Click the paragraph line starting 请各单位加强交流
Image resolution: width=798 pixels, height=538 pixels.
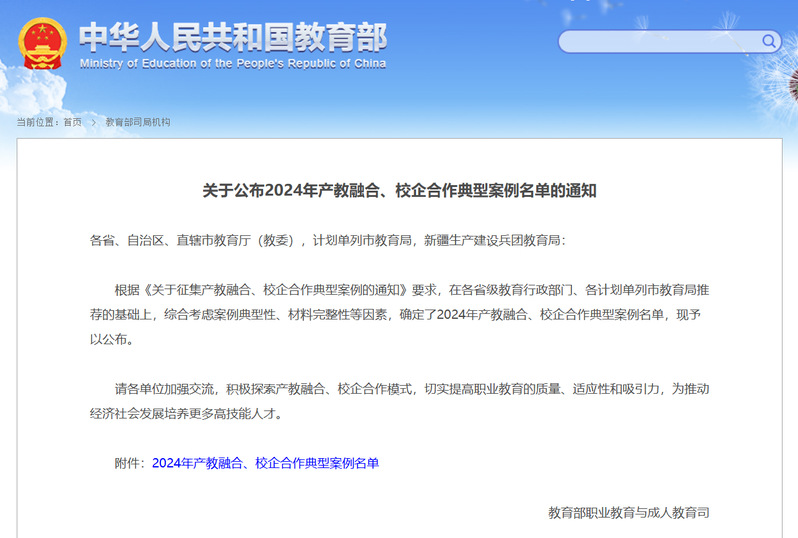pos(412,389)
